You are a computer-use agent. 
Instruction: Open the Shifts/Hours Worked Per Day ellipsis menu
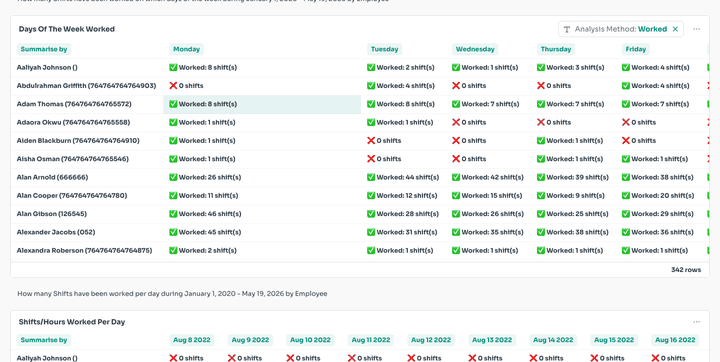click(x=696, y=322)
